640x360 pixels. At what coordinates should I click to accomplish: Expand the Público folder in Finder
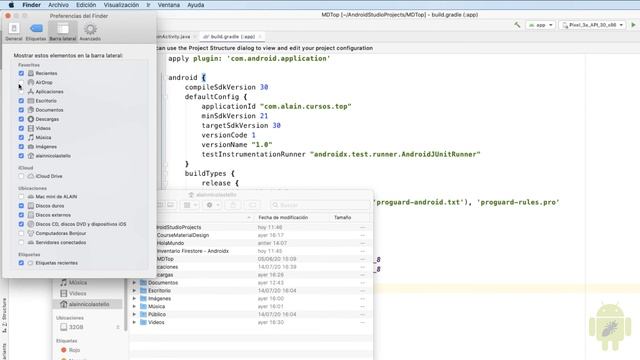[x=134, y=315]
